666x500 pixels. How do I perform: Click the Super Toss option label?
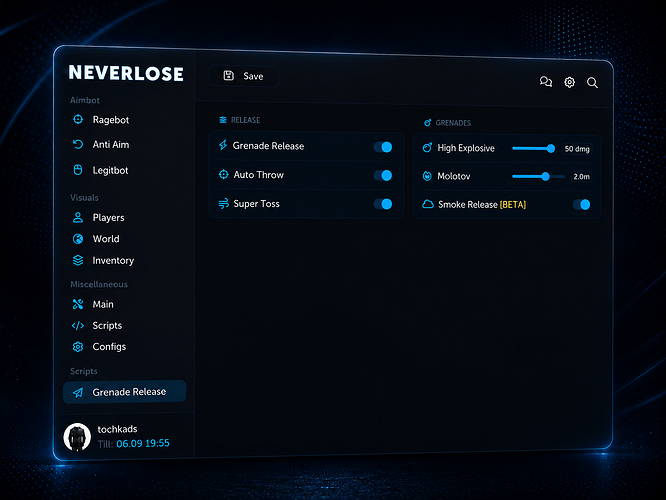click(x=257, y=203)
